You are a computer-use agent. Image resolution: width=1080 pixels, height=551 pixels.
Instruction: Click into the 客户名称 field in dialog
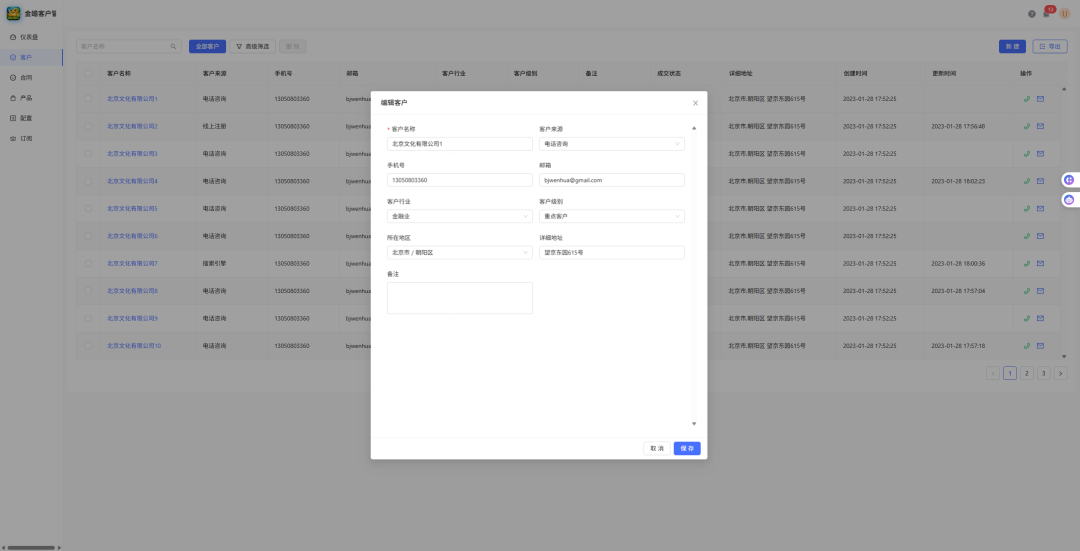click(459, 144)
